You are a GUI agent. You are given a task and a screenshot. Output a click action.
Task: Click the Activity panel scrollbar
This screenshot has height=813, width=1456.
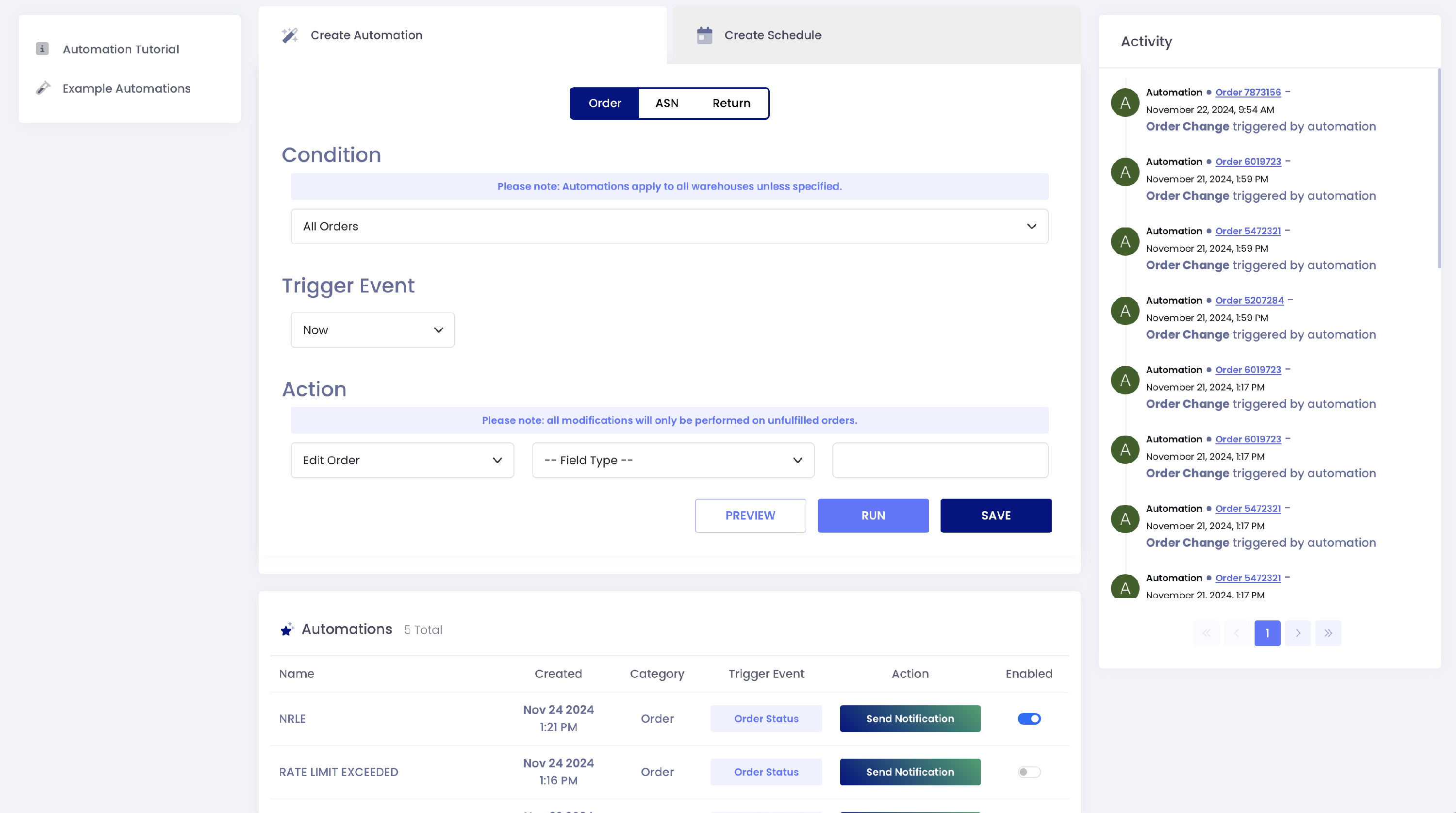click(x=1439, y=169)
